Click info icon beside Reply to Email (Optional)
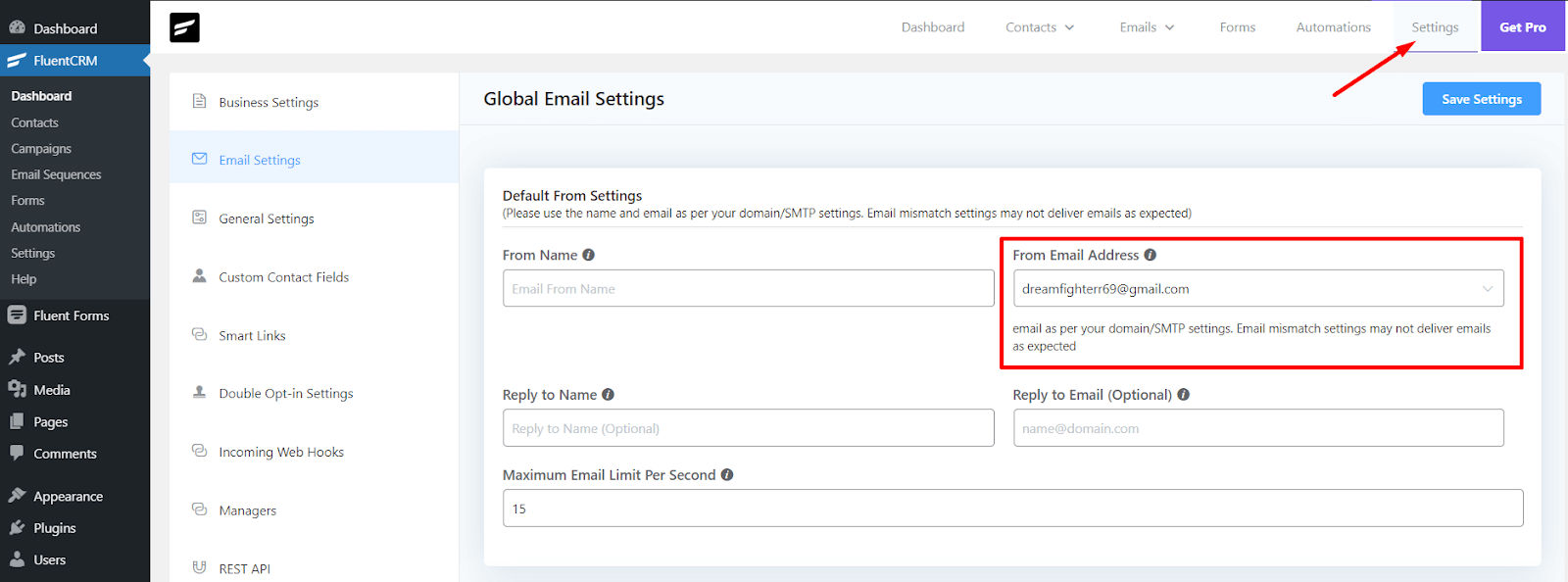The height and width of the screenshot is (582, 1568). (x=1183, y=395)
